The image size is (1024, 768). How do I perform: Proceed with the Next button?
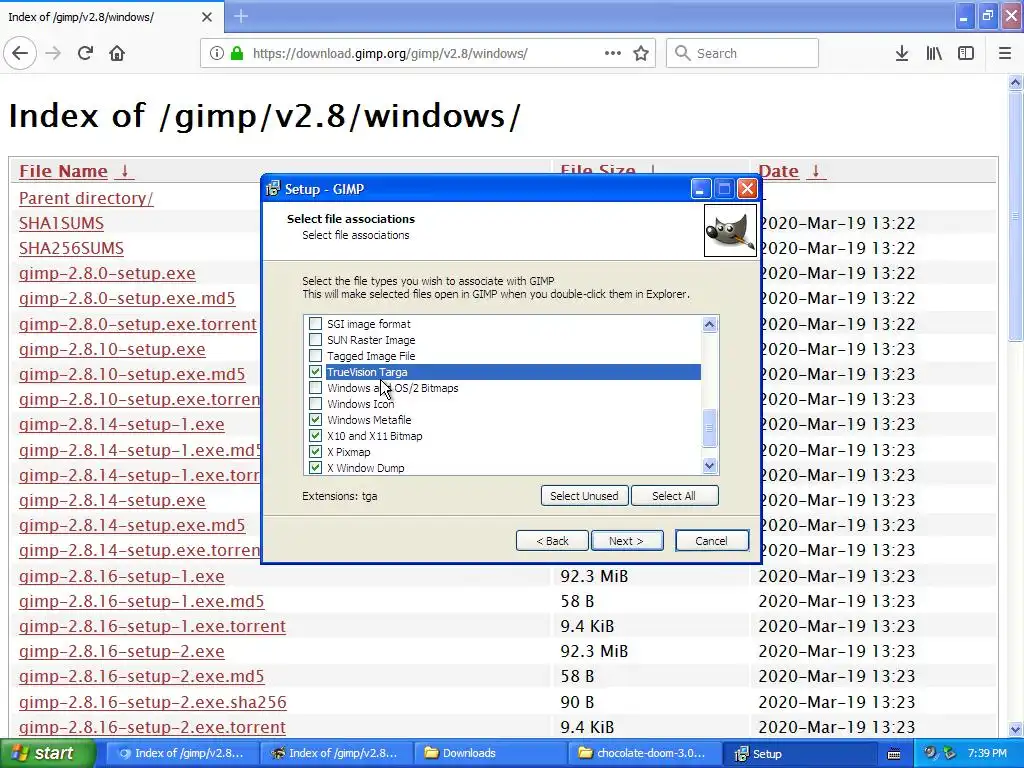coord(626,541)
